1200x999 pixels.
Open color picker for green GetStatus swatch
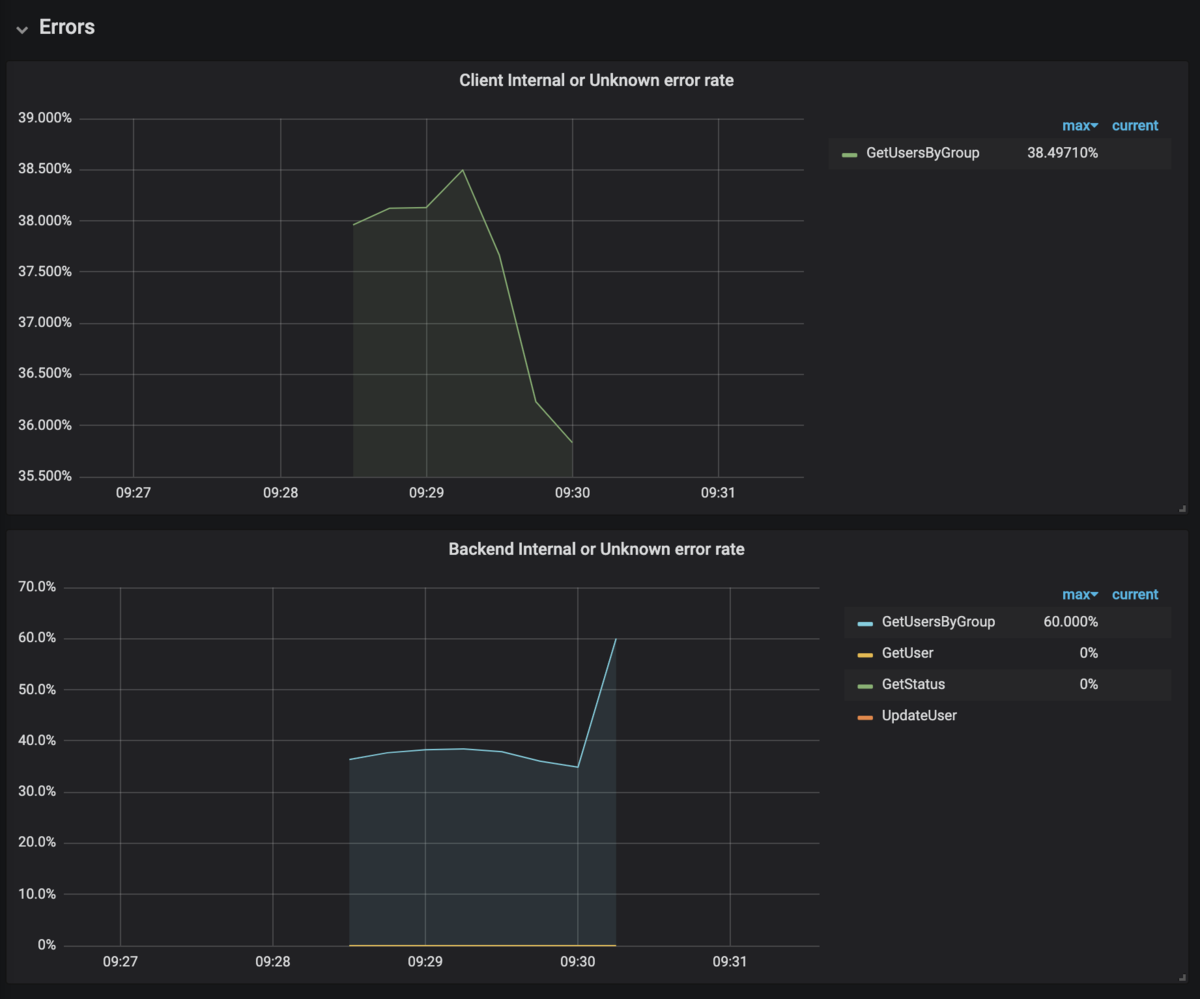(x=866, y=686)
